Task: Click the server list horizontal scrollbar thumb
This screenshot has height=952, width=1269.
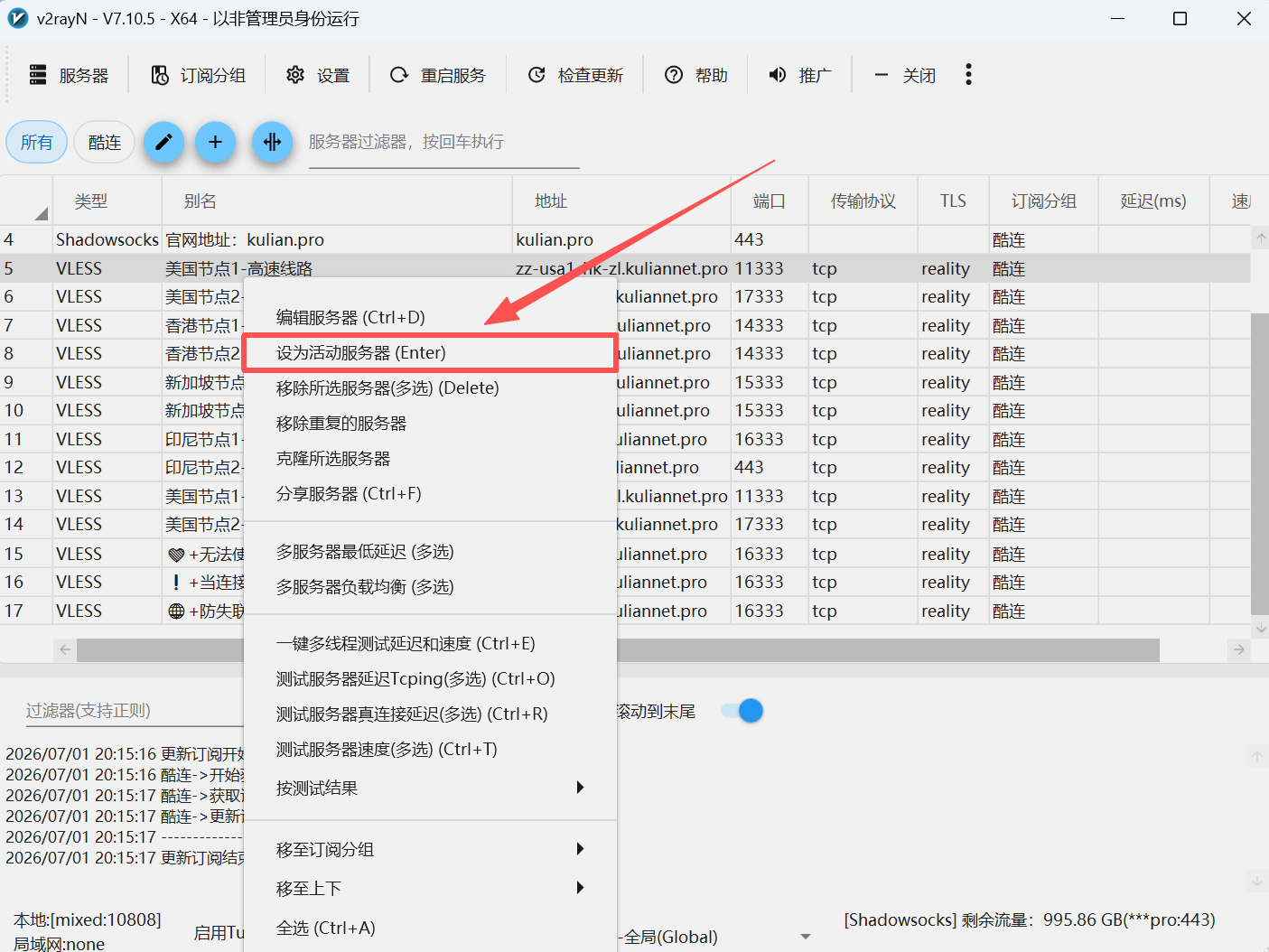Action: [x=618, y=649]
